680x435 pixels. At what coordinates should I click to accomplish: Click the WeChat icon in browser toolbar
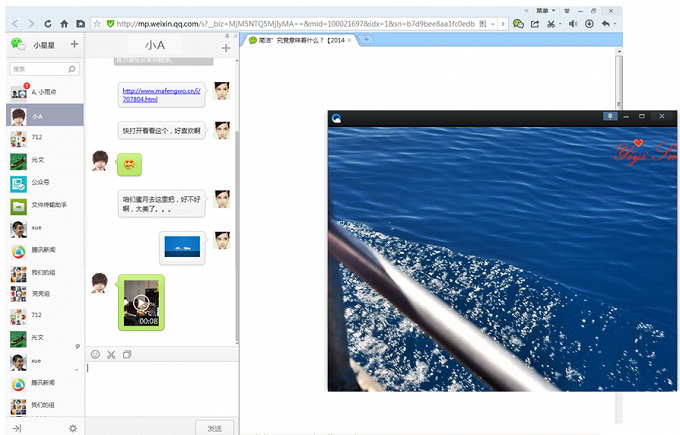pyautogui.click(x=518, y=23)
